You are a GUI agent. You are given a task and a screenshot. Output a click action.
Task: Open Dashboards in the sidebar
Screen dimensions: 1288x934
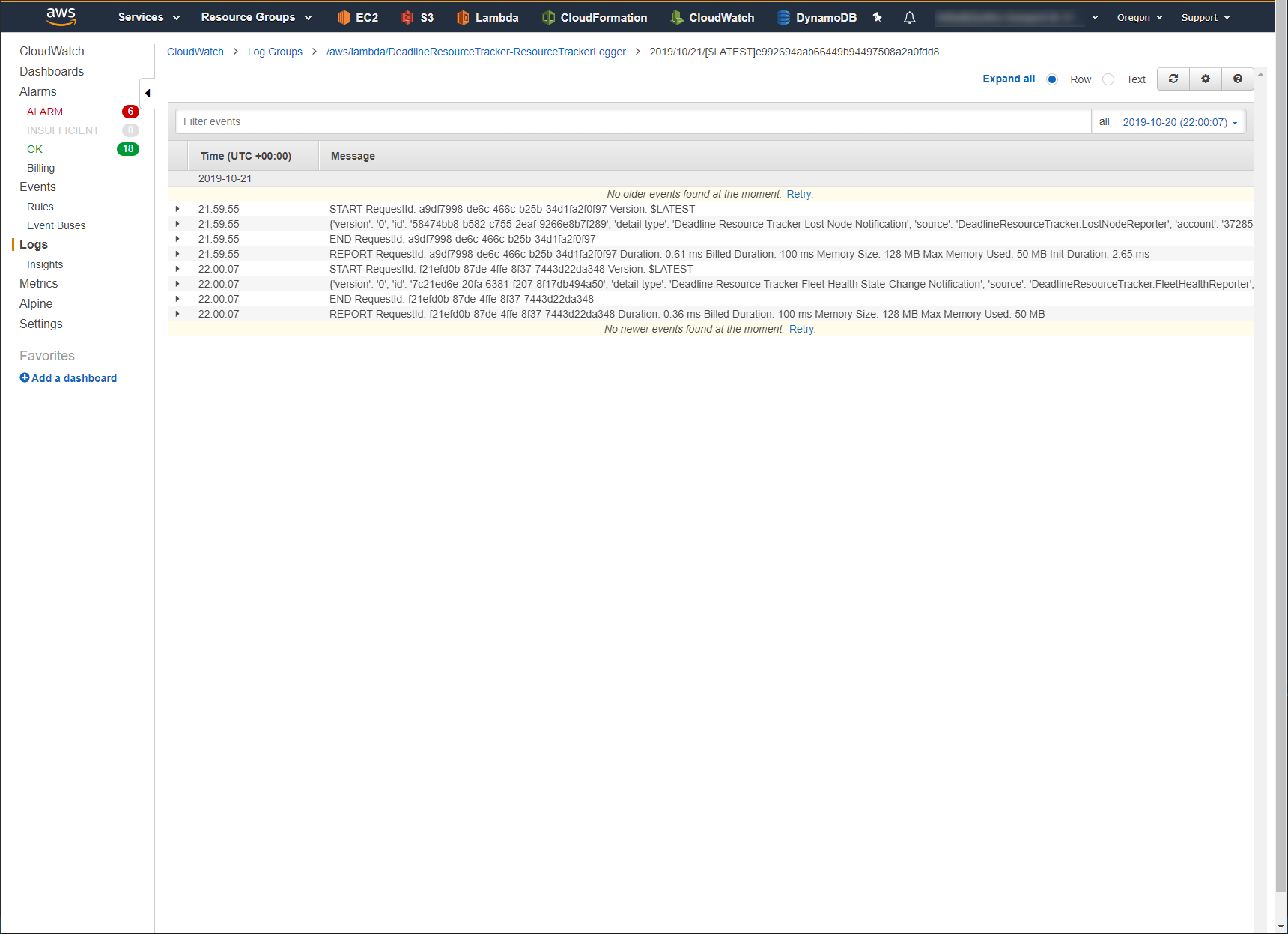52,71
